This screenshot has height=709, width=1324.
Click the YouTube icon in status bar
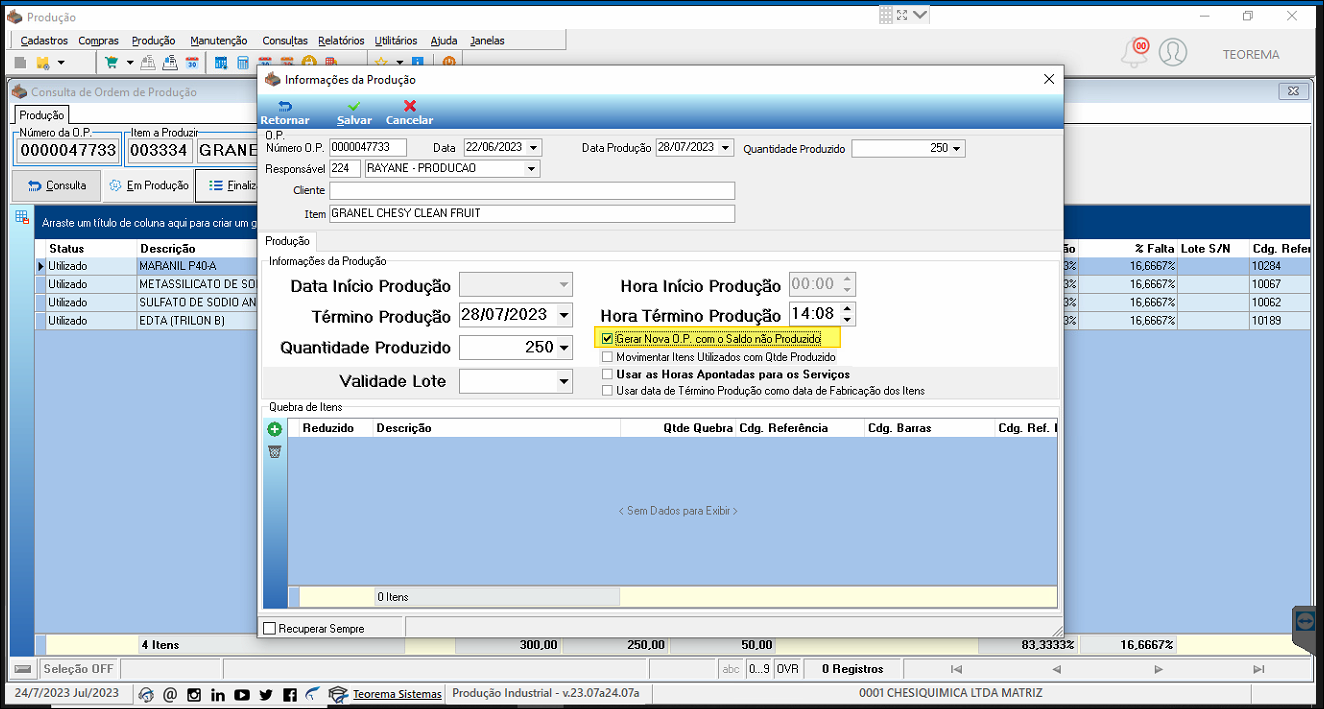pyautogui.click(x=242, y=694)
